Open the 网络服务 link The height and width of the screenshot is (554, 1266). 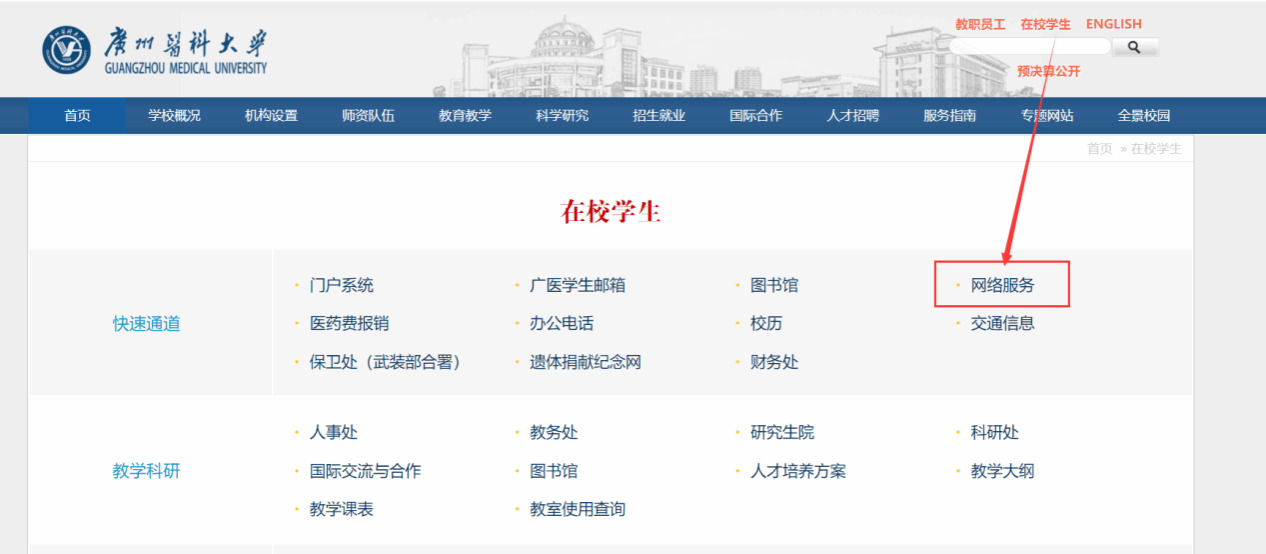click(1003, 285)
